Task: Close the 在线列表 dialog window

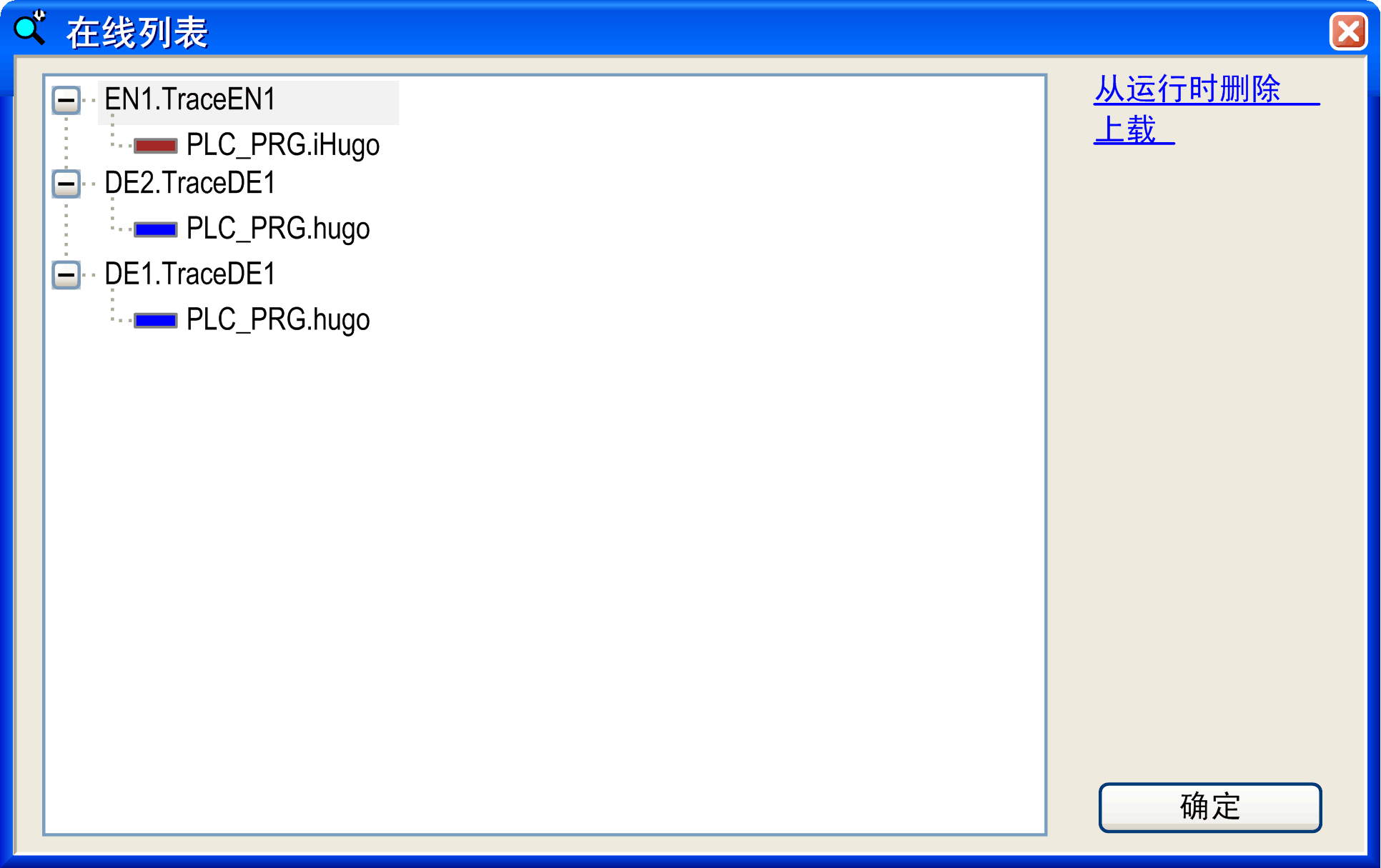Action: click(1348, 31)
